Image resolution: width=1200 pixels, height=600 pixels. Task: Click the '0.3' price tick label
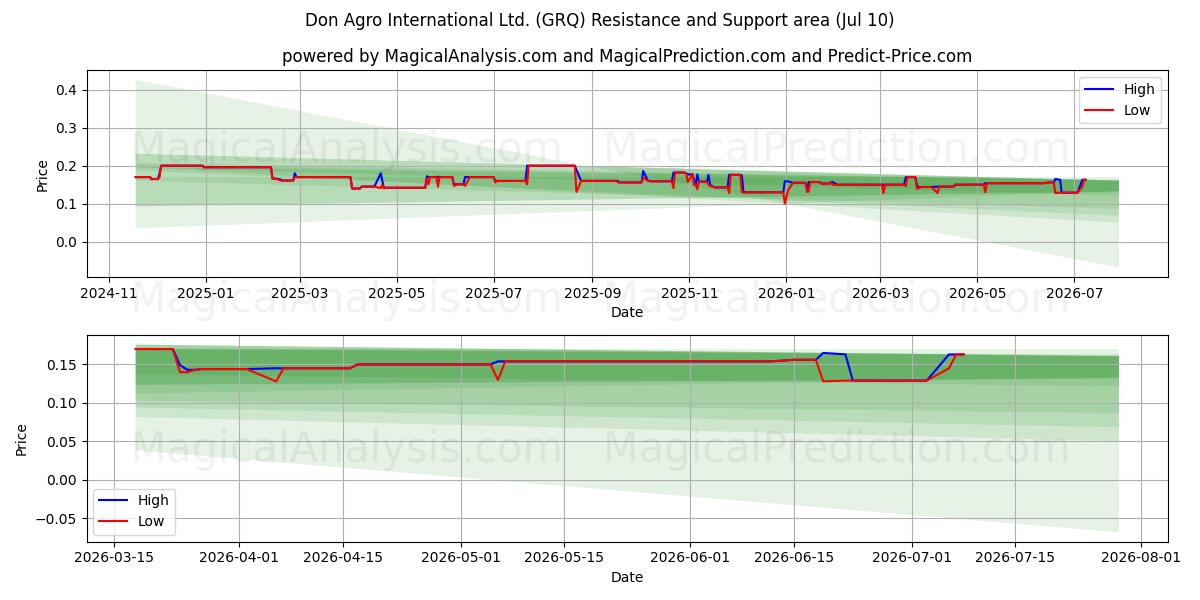pos(67,128)
